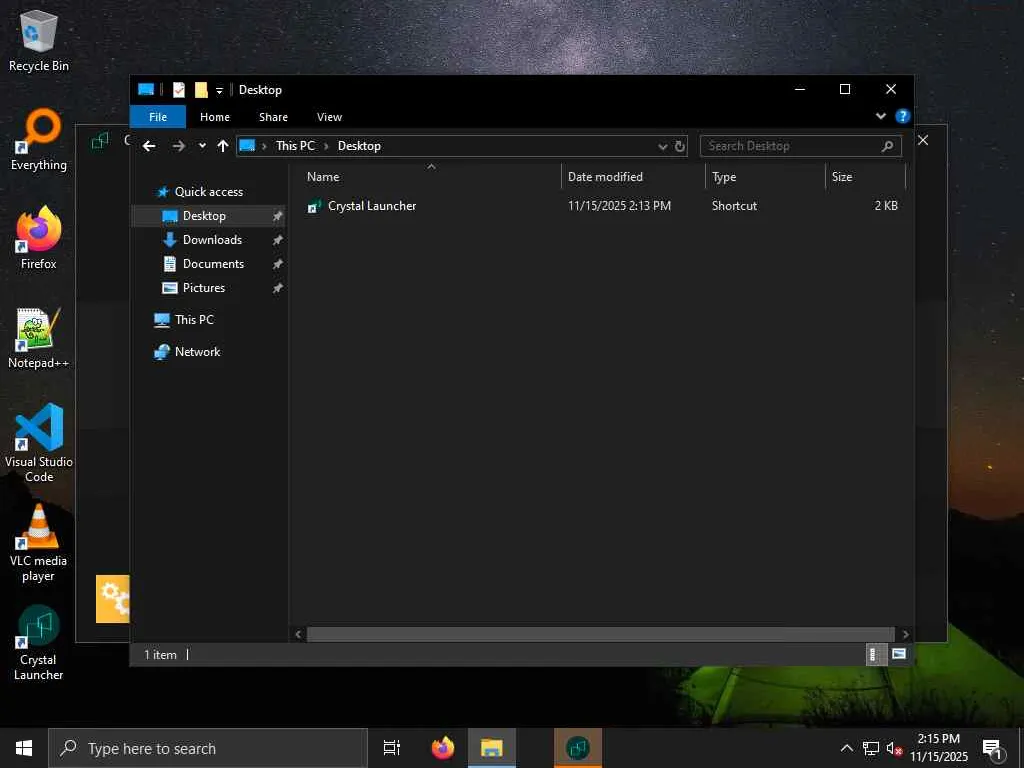Show hidden system tray icons
1024x768 pixels.
[x=846, y=748]
